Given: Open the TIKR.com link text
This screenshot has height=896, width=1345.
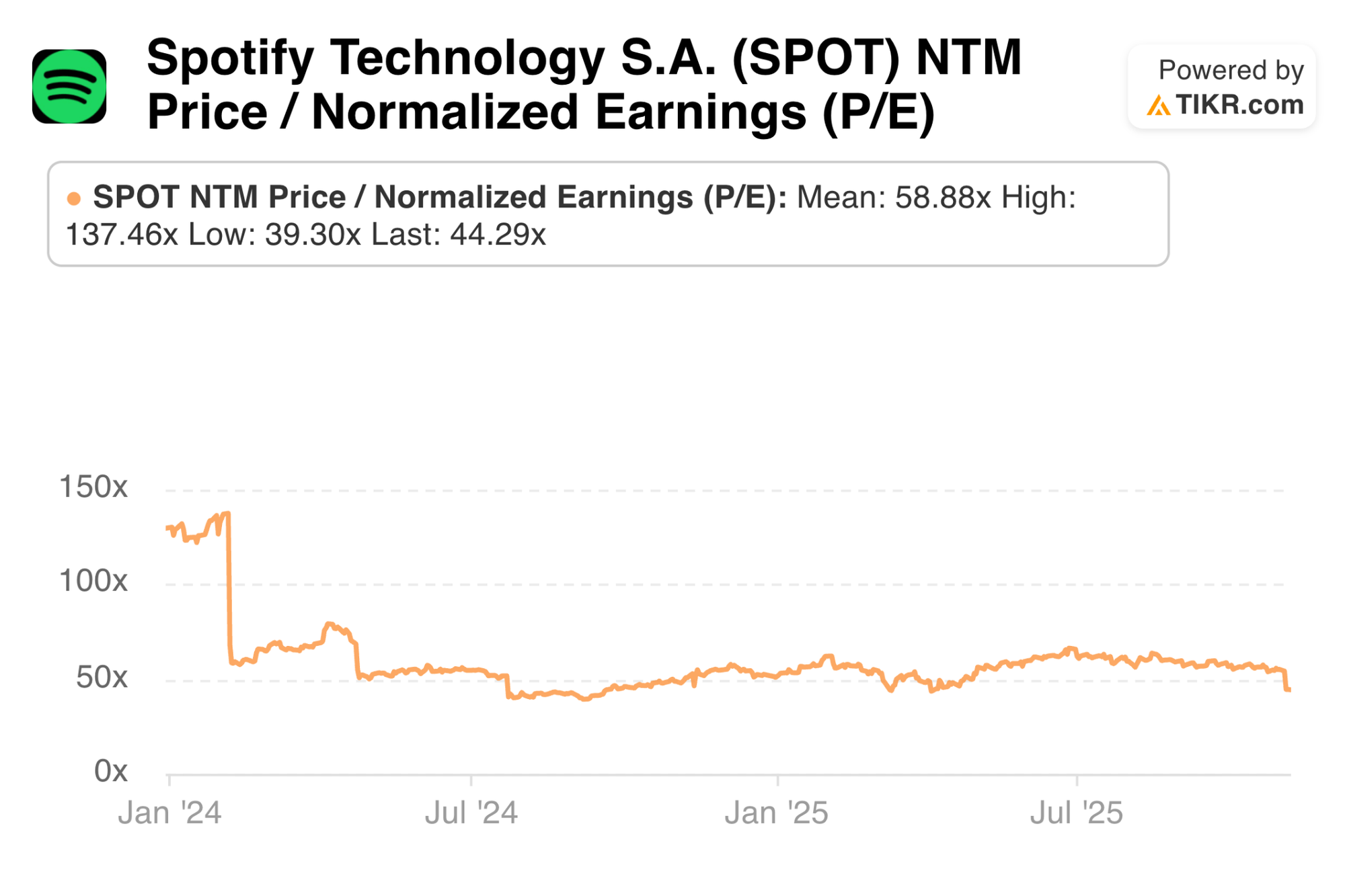Looking at the screenshot, I should click(x=1239, y=105).
